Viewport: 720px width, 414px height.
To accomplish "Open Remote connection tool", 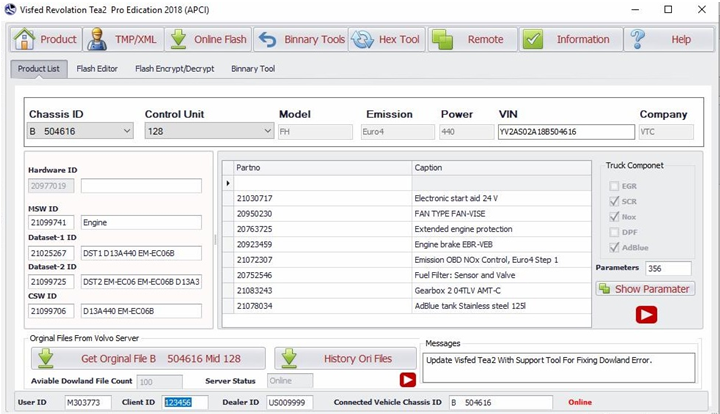I will [472, 39].
